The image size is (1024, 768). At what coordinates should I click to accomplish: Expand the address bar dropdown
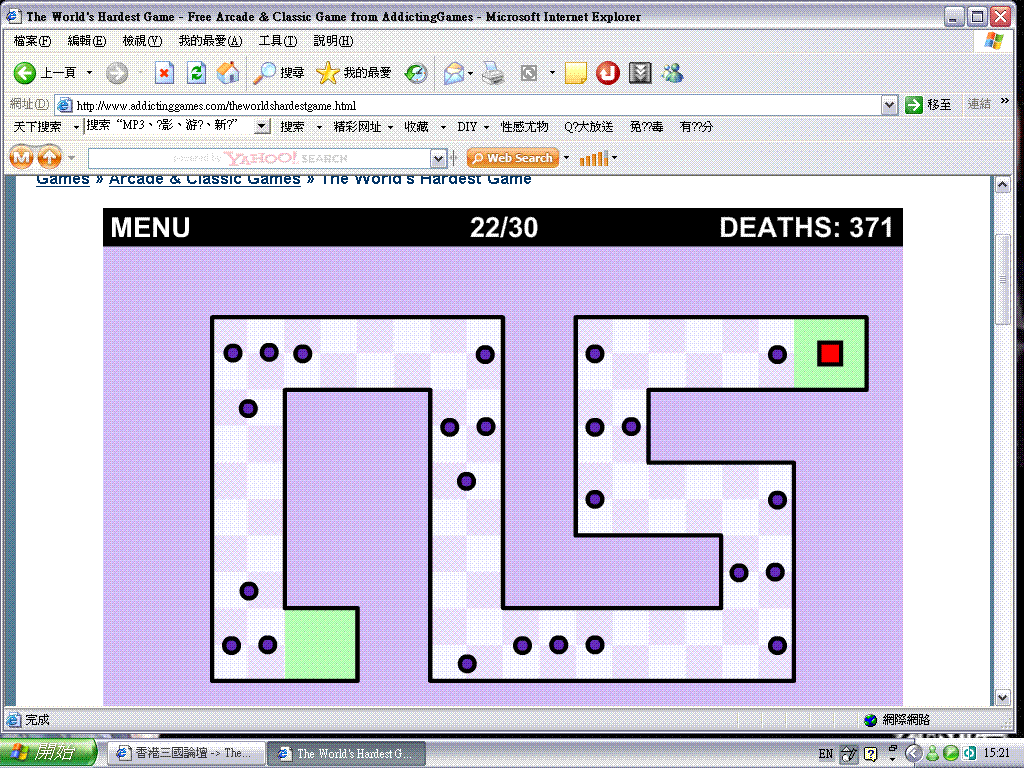(889, 104)
